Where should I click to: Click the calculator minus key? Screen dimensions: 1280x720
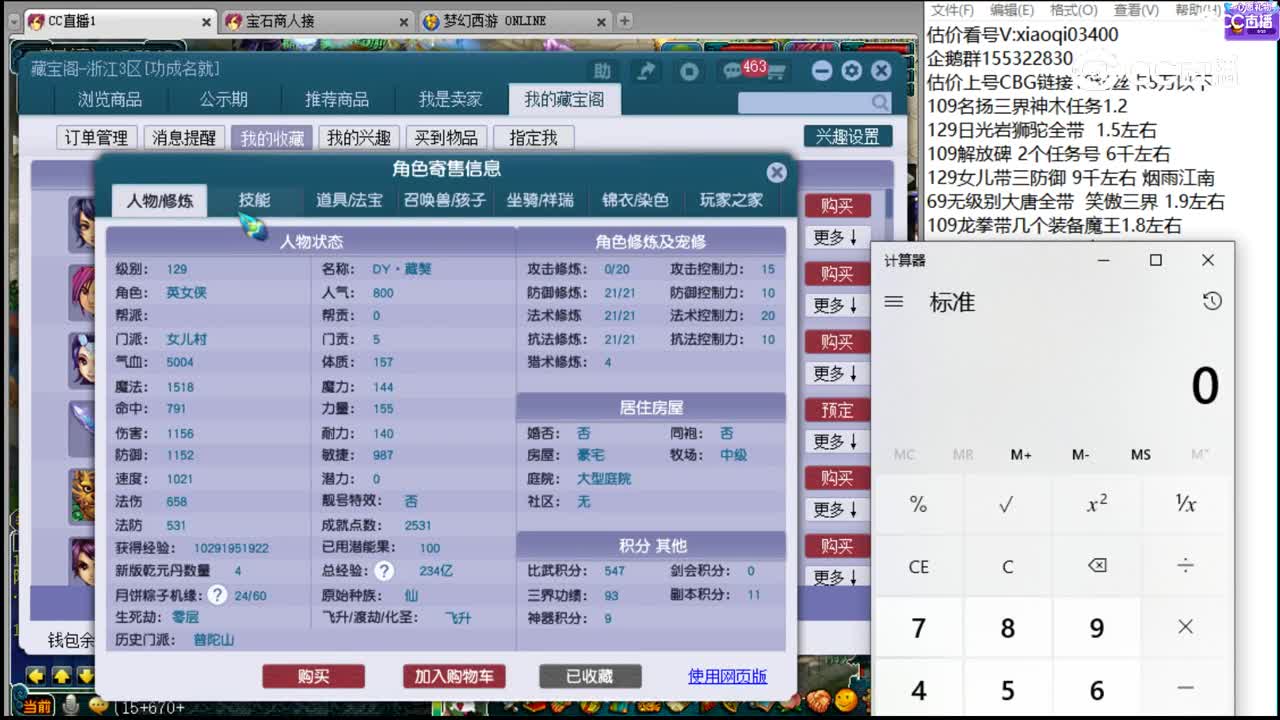click(1186, 689)
